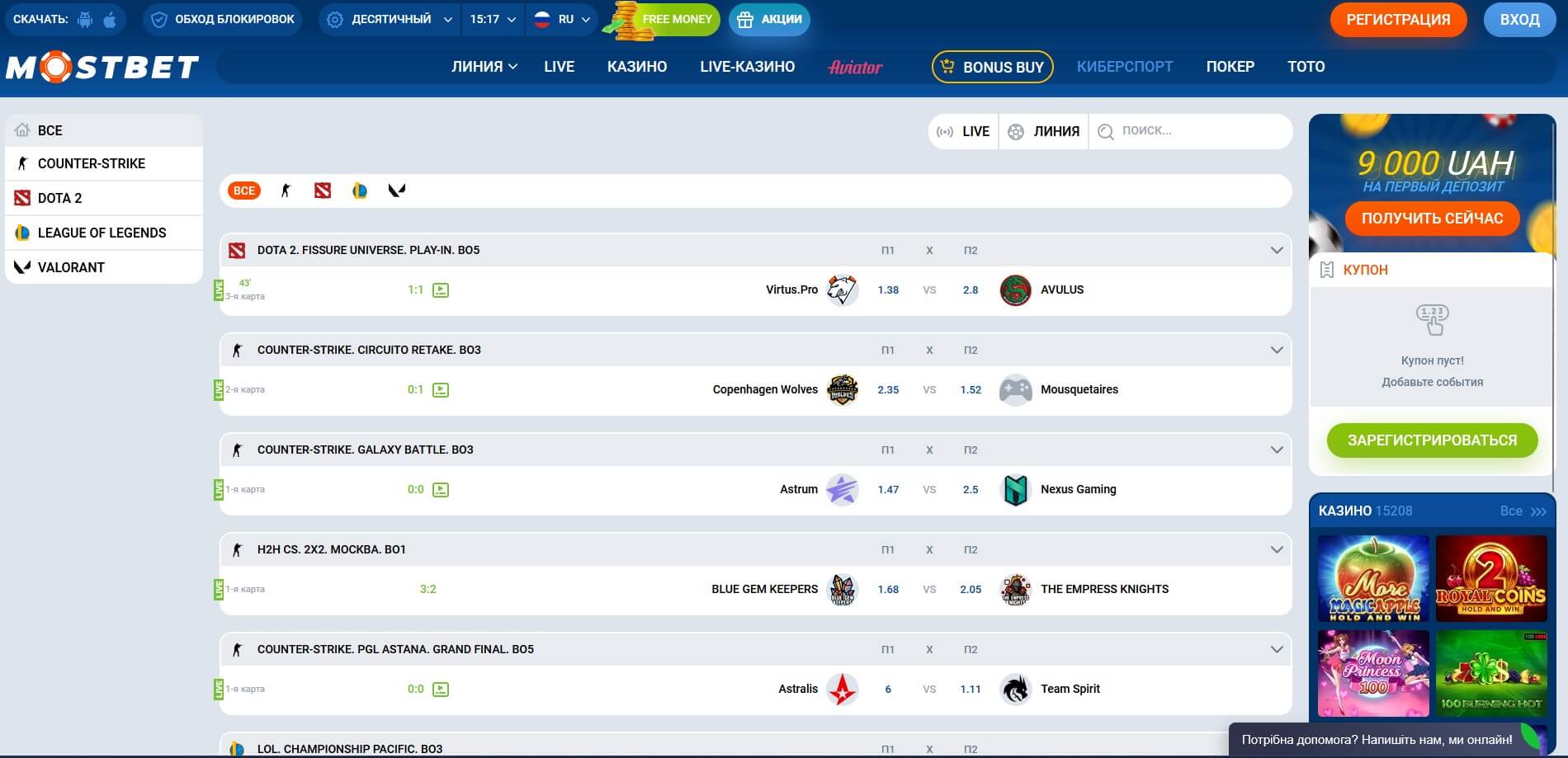The image size is (1568, 758).
Task: Collapse the H2H CS 2x2 Москва section
Action: 1277,549
